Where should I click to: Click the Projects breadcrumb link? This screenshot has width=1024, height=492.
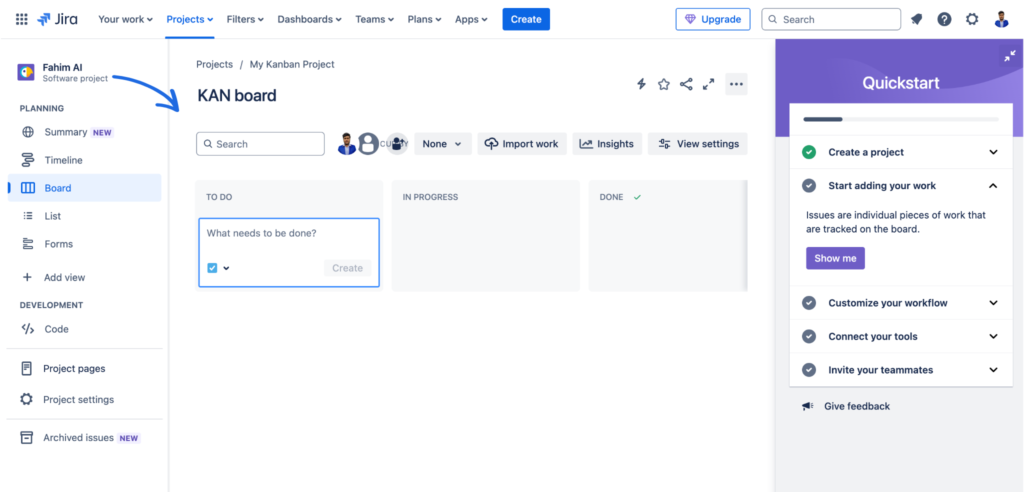tap(214, 64)
